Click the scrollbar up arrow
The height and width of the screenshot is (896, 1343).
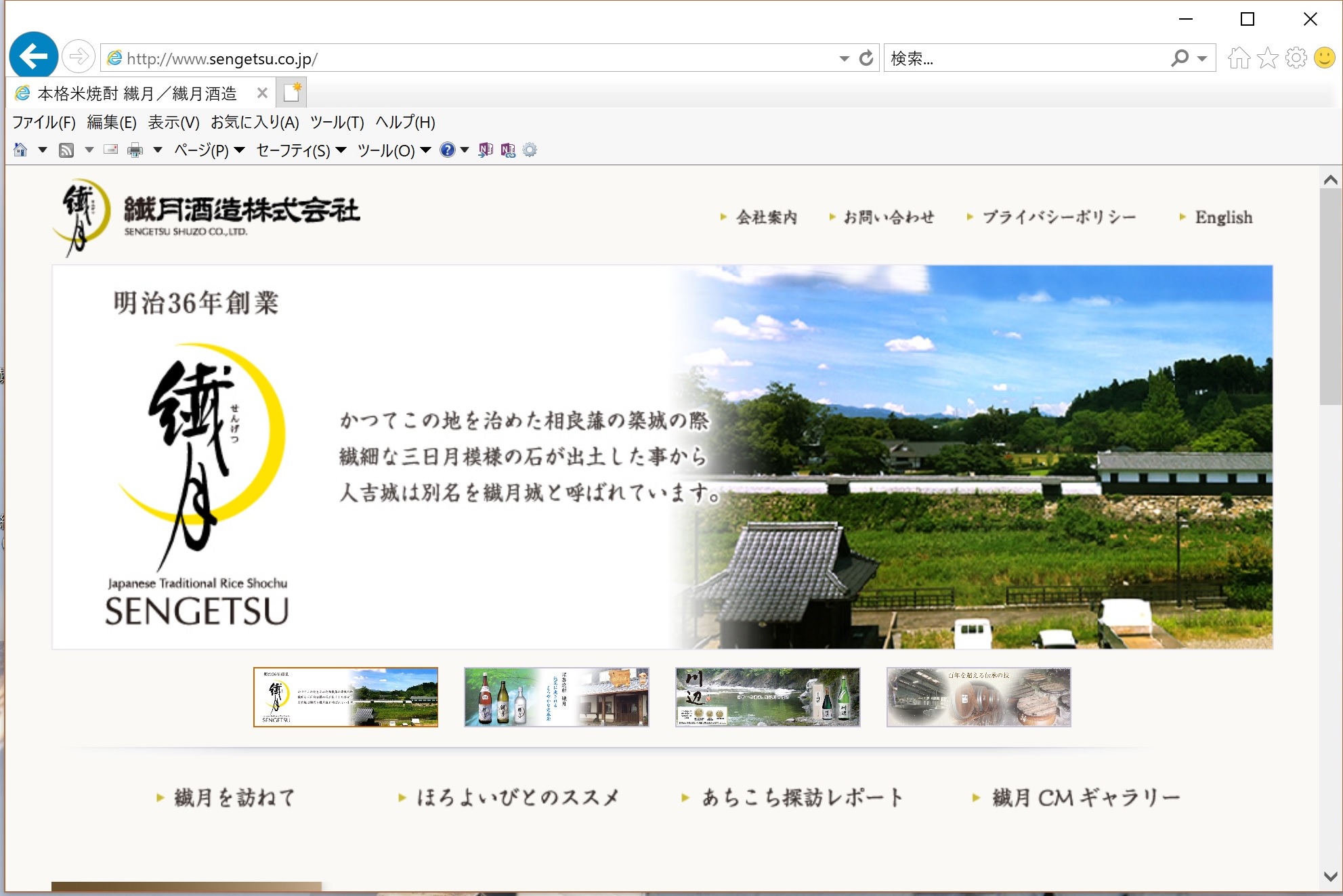[1330, 179]
